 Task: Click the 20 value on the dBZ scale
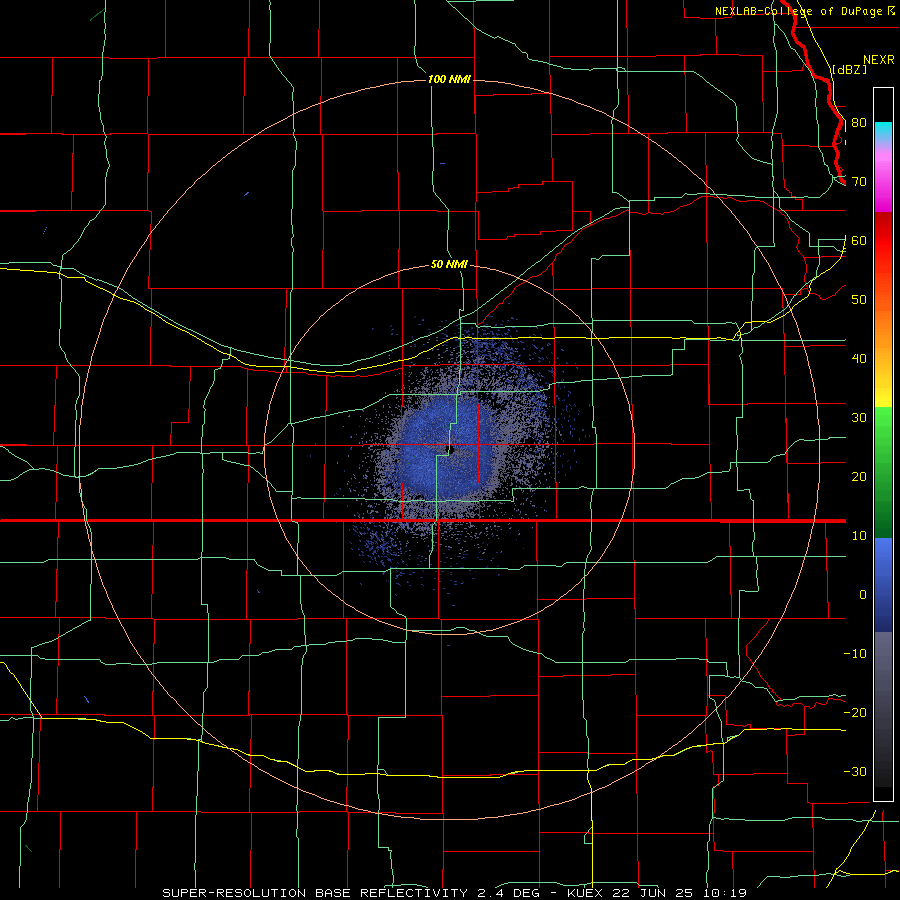point(859,477)
